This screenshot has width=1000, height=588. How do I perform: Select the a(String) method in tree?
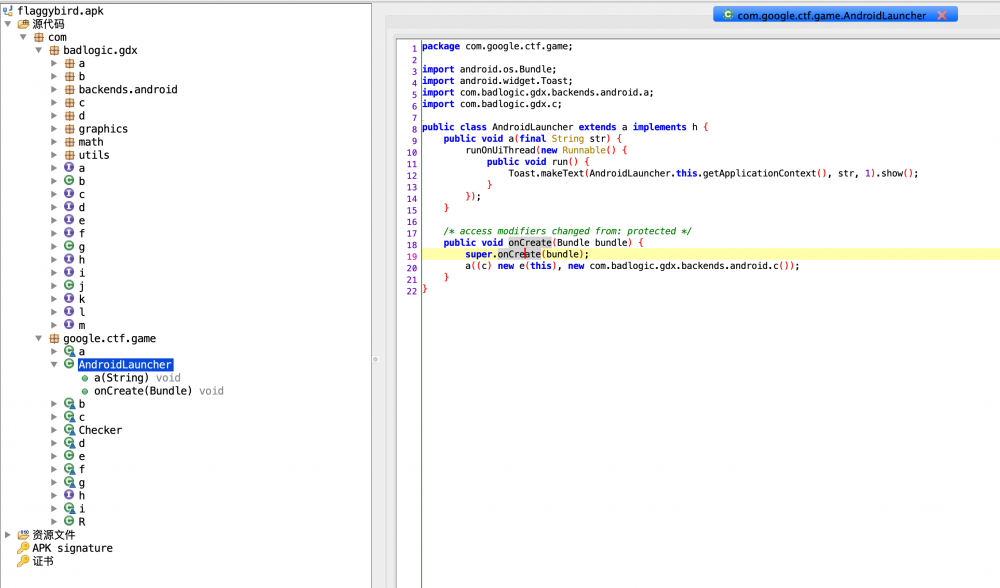pos(121,378)
